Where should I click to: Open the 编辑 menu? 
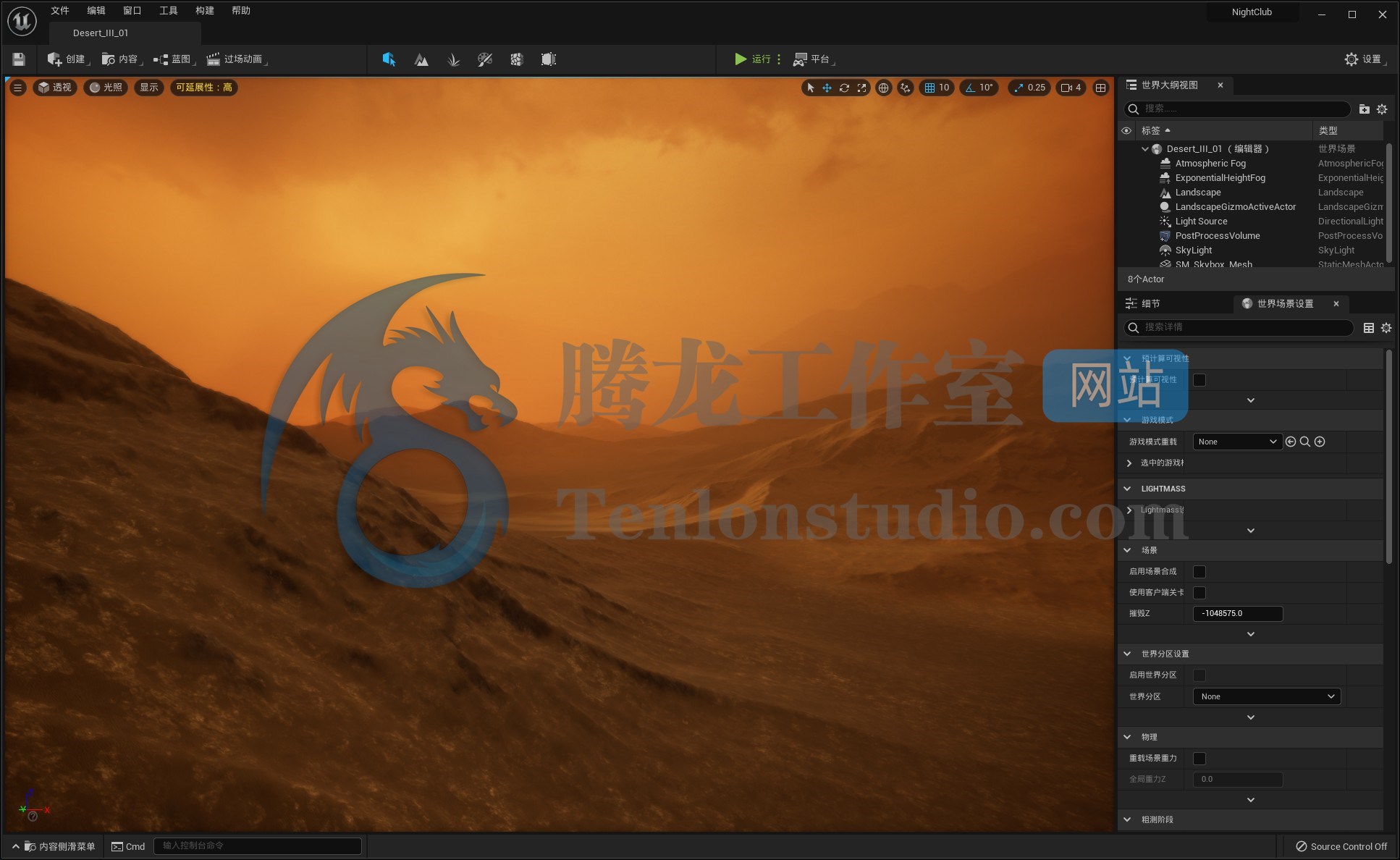tap(96, 11)
